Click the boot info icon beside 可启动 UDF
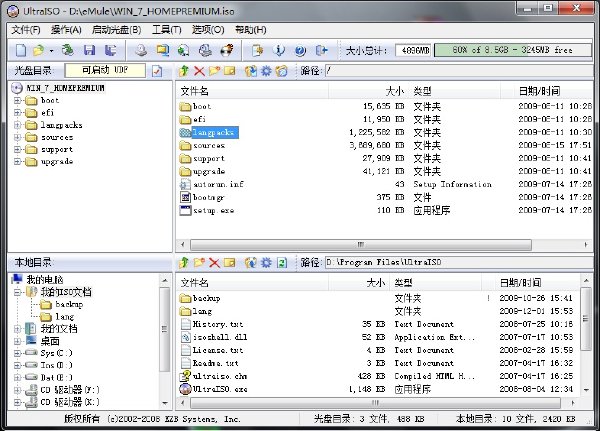Image resolution: width=600 pixels, height=431 pixels. coord(157,71)
